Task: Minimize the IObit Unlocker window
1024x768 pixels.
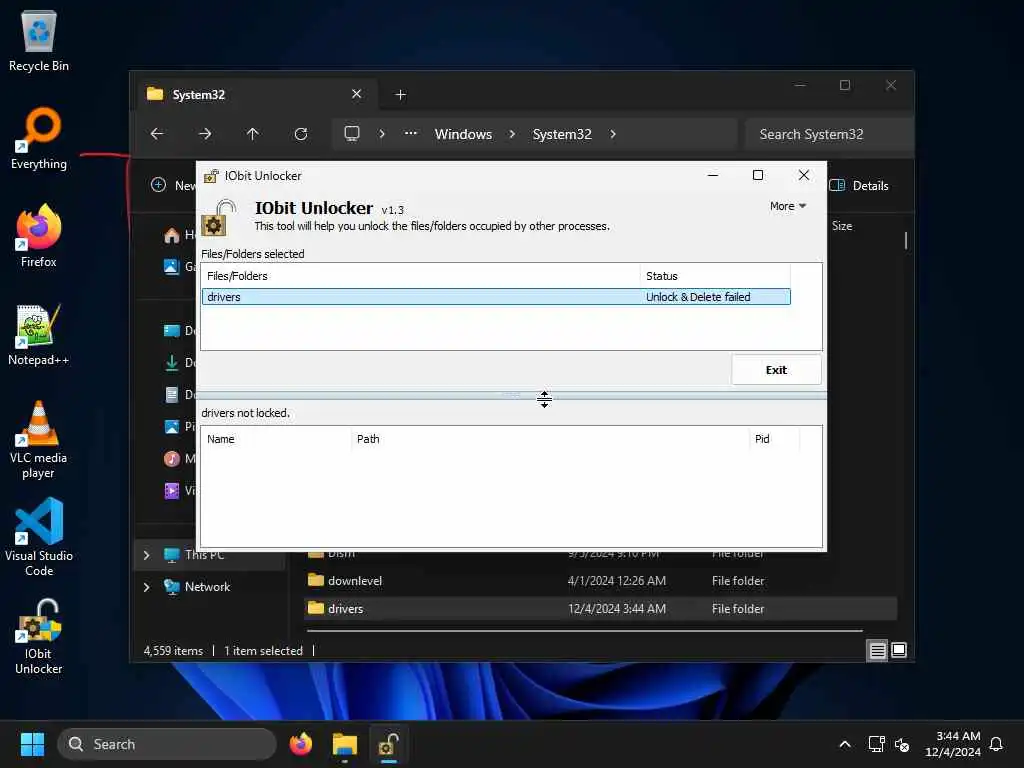Action: [x=712, y=175]
